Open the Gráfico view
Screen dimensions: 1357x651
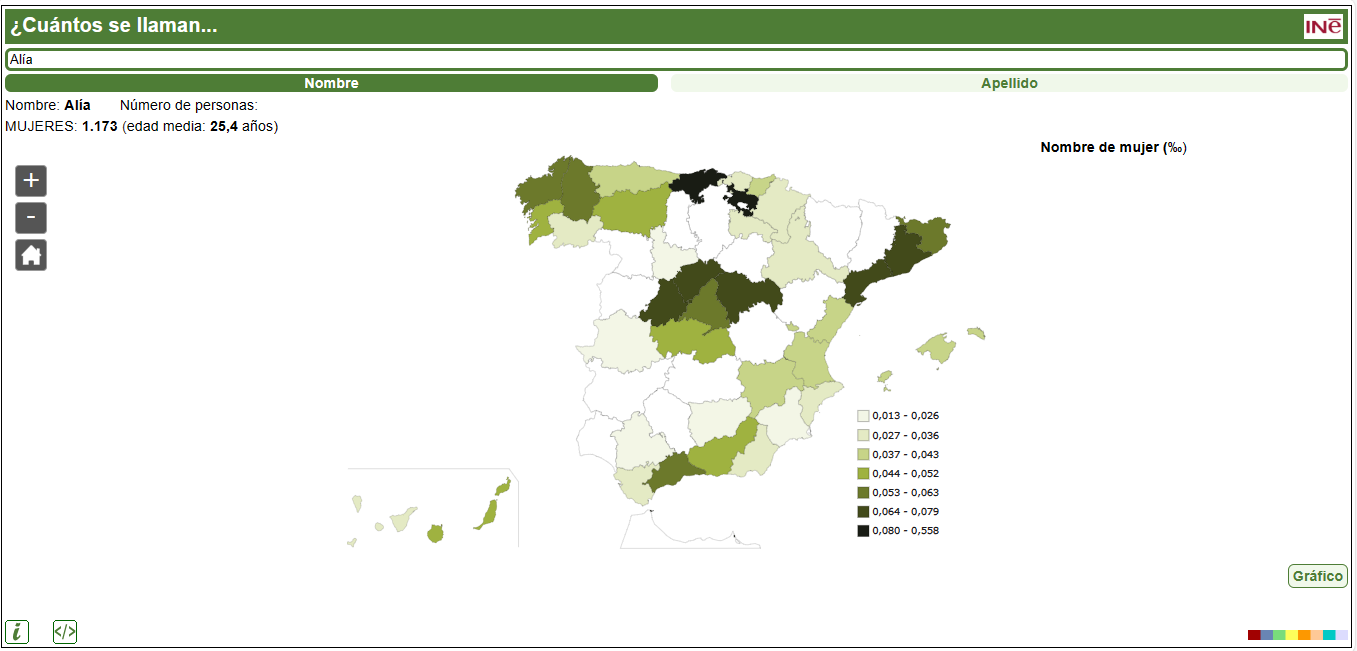[x=1317, y=576]
